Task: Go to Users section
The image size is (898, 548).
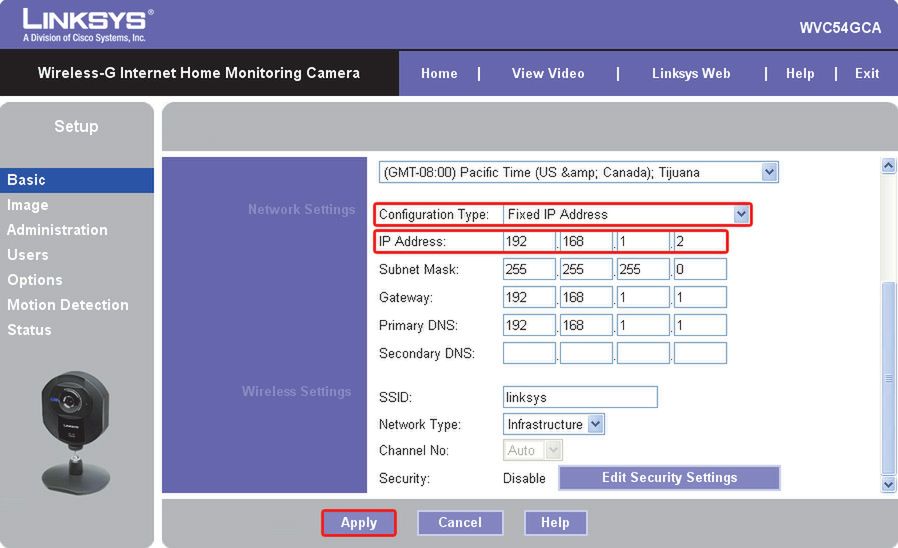Action: pyautogui.click(x=27, y=255)
